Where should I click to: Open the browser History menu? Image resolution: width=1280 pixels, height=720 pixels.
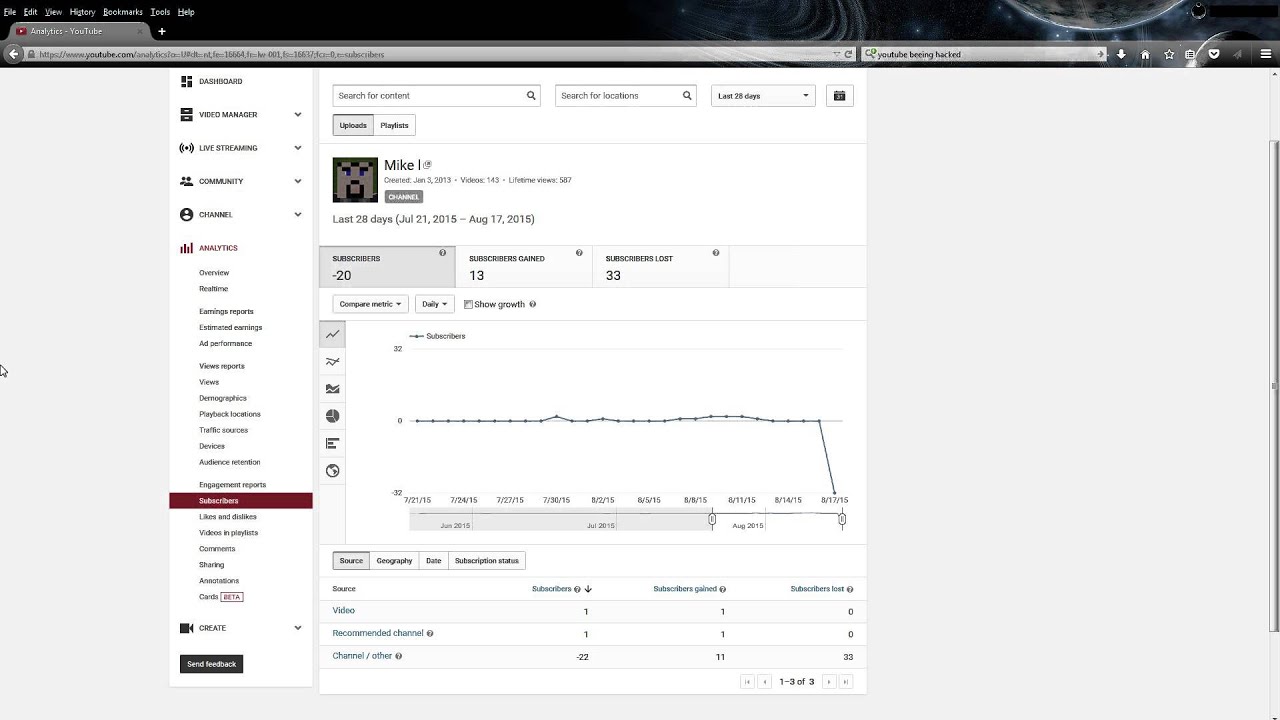82,12
